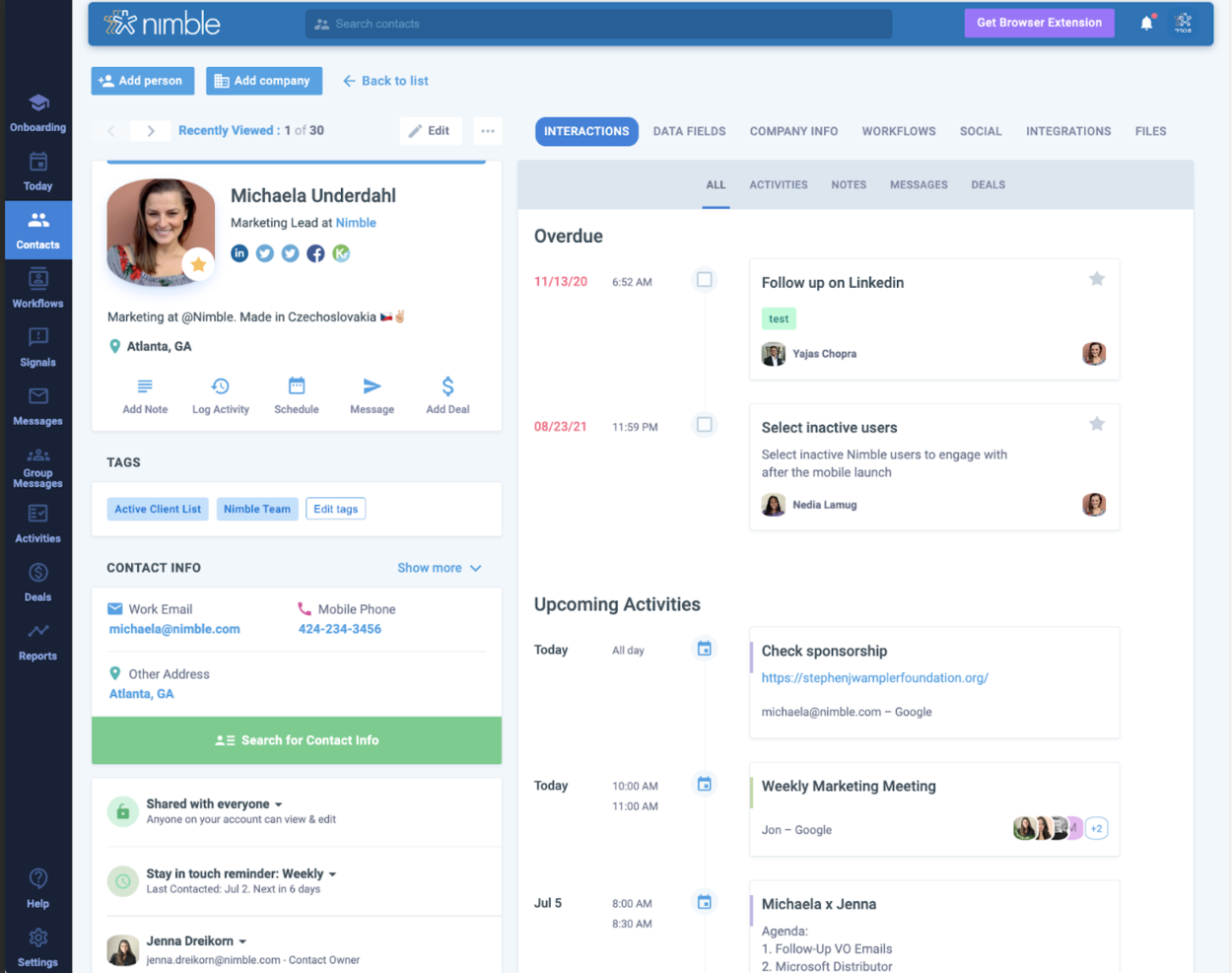Viewport: 1232px width, 973px height.
Task: Select the Notes tab in interactions
Action: (848, 184)
